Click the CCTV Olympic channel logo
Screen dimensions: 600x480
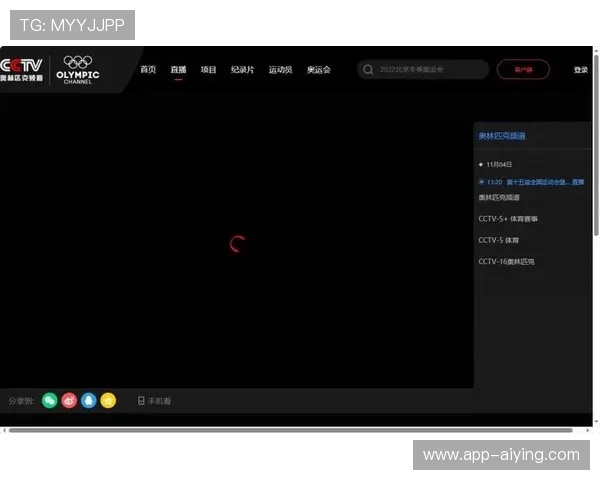(x=22, y=69)
